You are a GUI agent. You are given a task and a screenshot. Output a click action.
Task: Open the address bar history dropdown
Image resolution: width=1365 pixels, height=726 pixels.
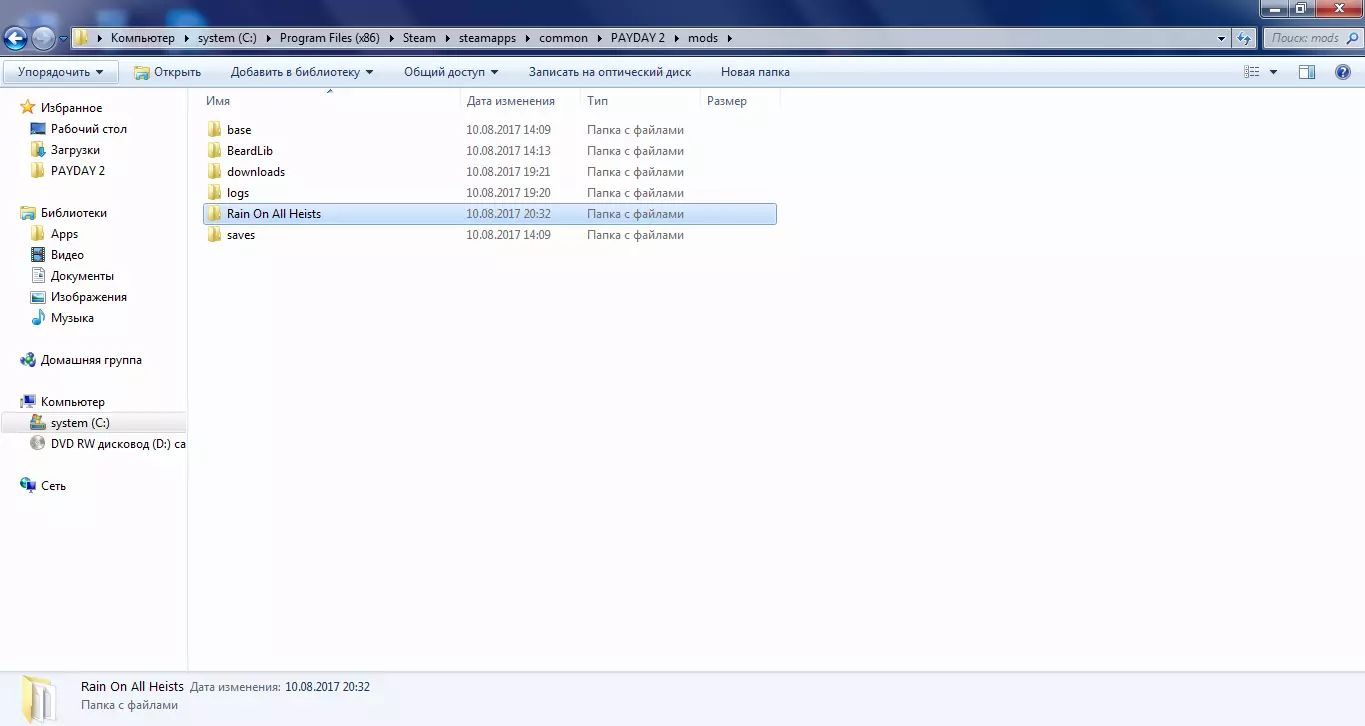[1221, 39]
